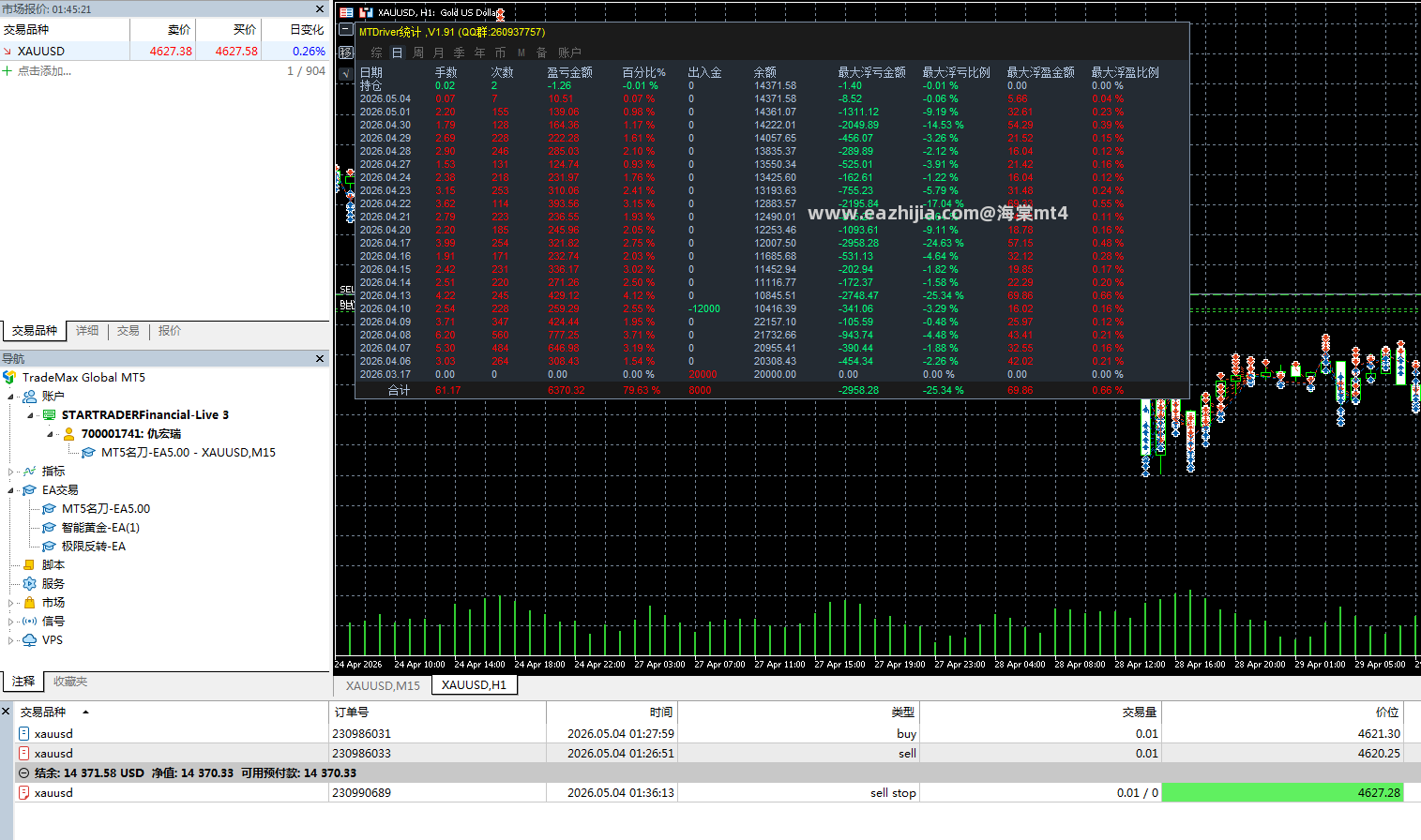The image size is (1421, 840).
Task: Collapse the MTDriver statistics panel with minus button
Action: pos(345,30)
